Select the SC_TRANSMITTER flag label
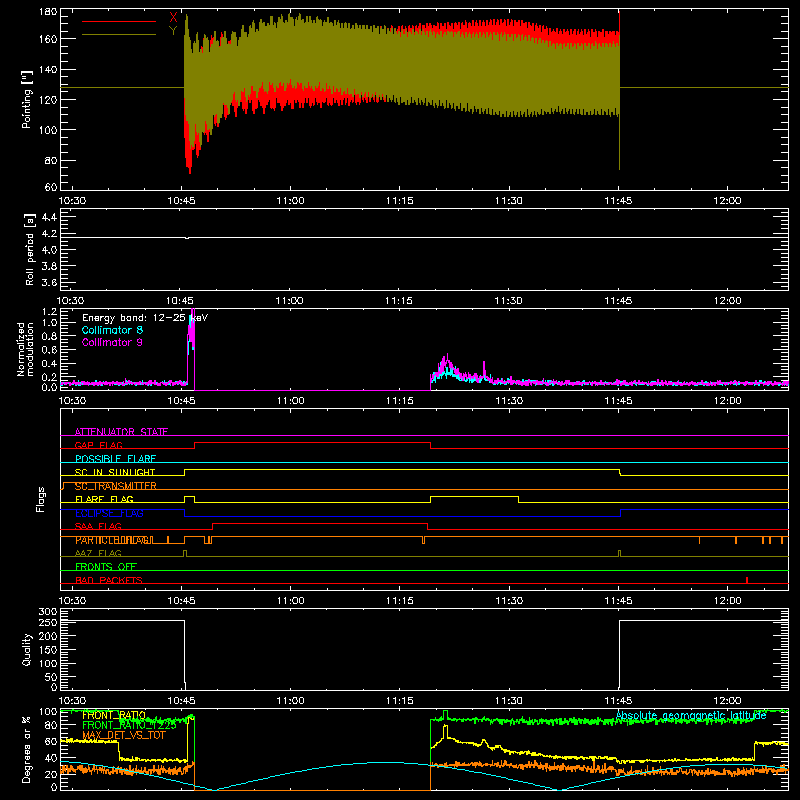Screen dimensions: 800x800 click(116, 486)
